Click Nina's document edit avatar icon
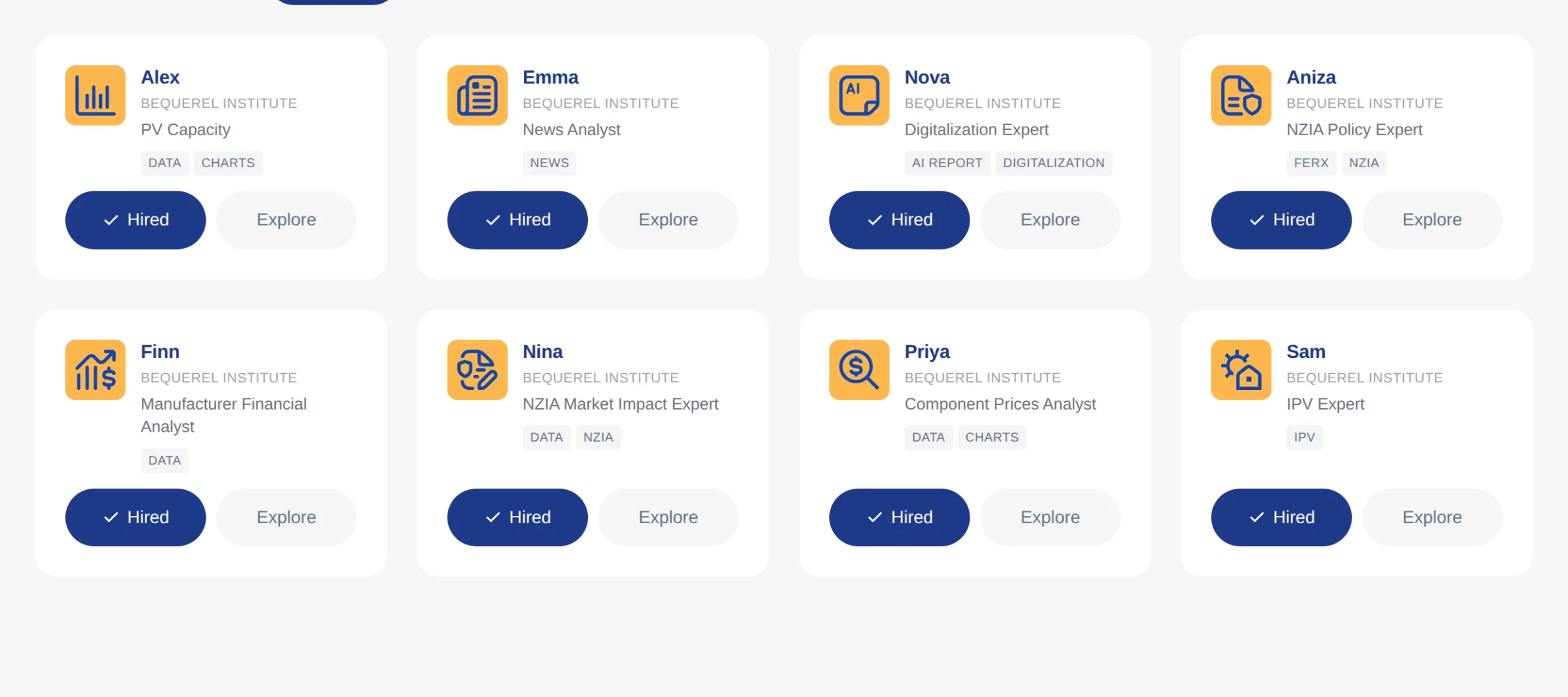 click(x=477, y=370)
